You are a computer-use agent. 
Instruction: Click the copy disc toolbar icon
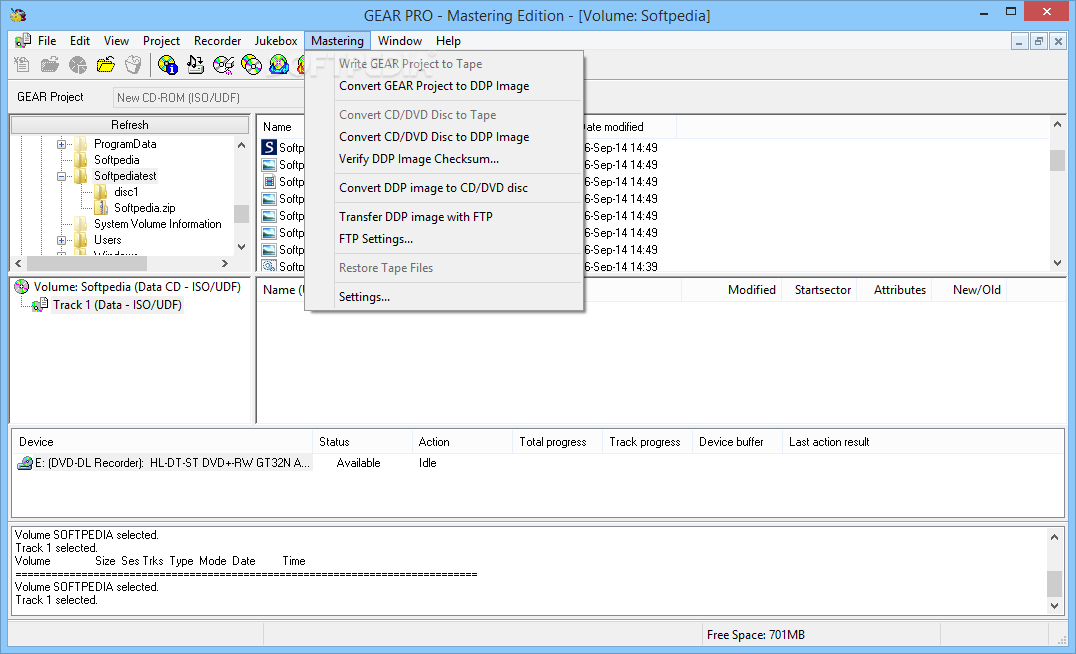click(x=252, y=65)
